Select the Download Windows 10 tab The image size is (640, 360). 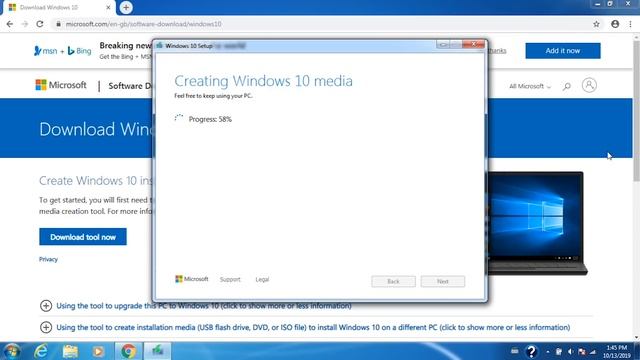click(x=59, y=7)
